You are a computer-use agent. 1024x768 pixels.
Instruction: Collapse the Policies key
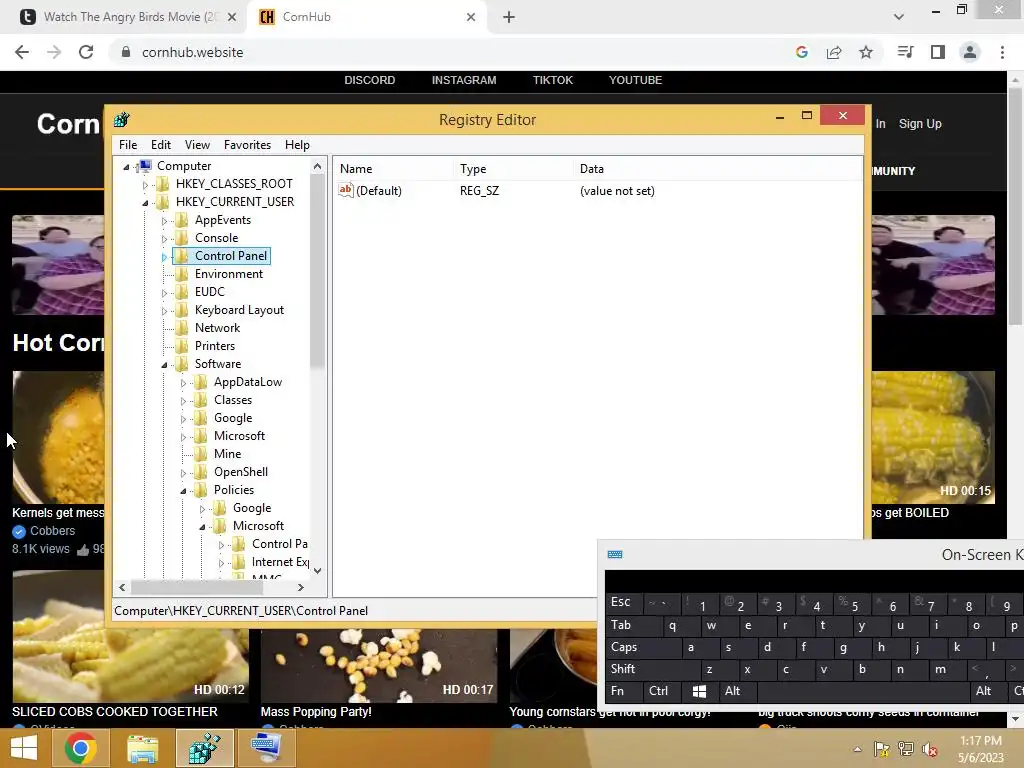click(183, 490)
